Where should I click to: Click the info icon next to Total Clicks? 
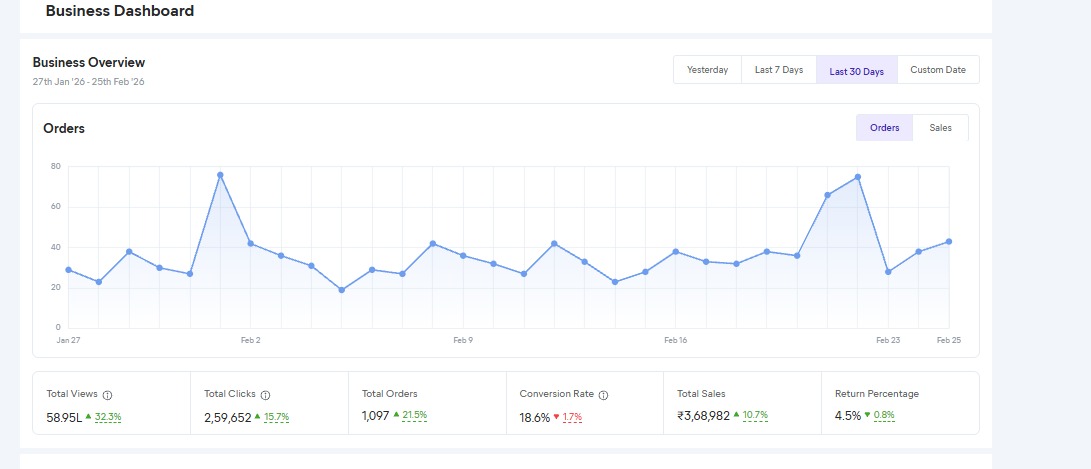tap(265, 395)
